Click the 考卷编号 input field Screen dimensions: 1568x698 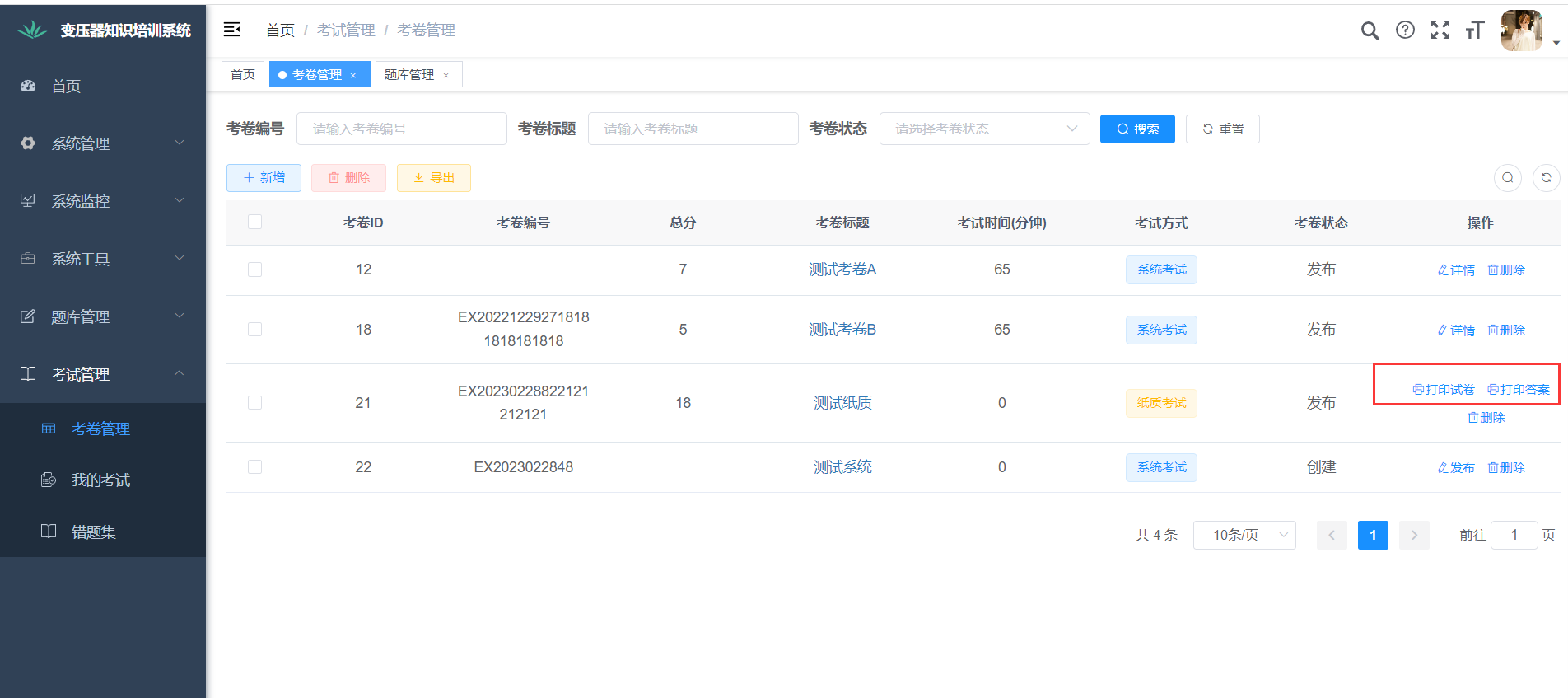(401, 129)
